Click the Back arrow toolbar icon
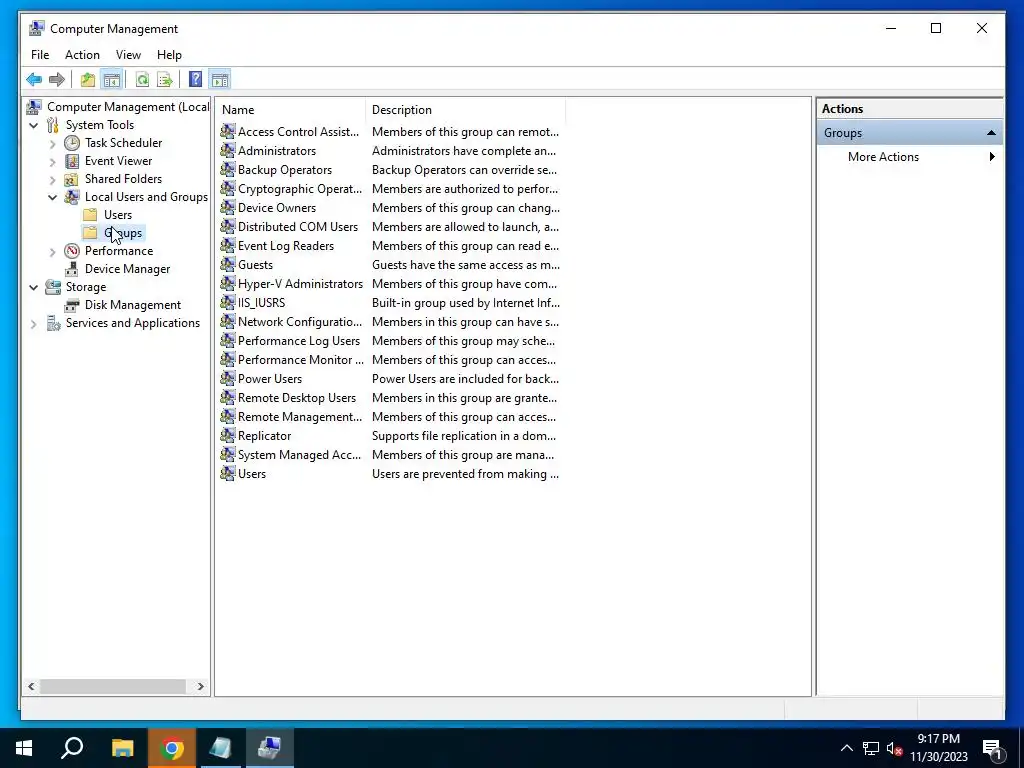The height and width of the screenshot is (768, 1024). pos(34,80)
